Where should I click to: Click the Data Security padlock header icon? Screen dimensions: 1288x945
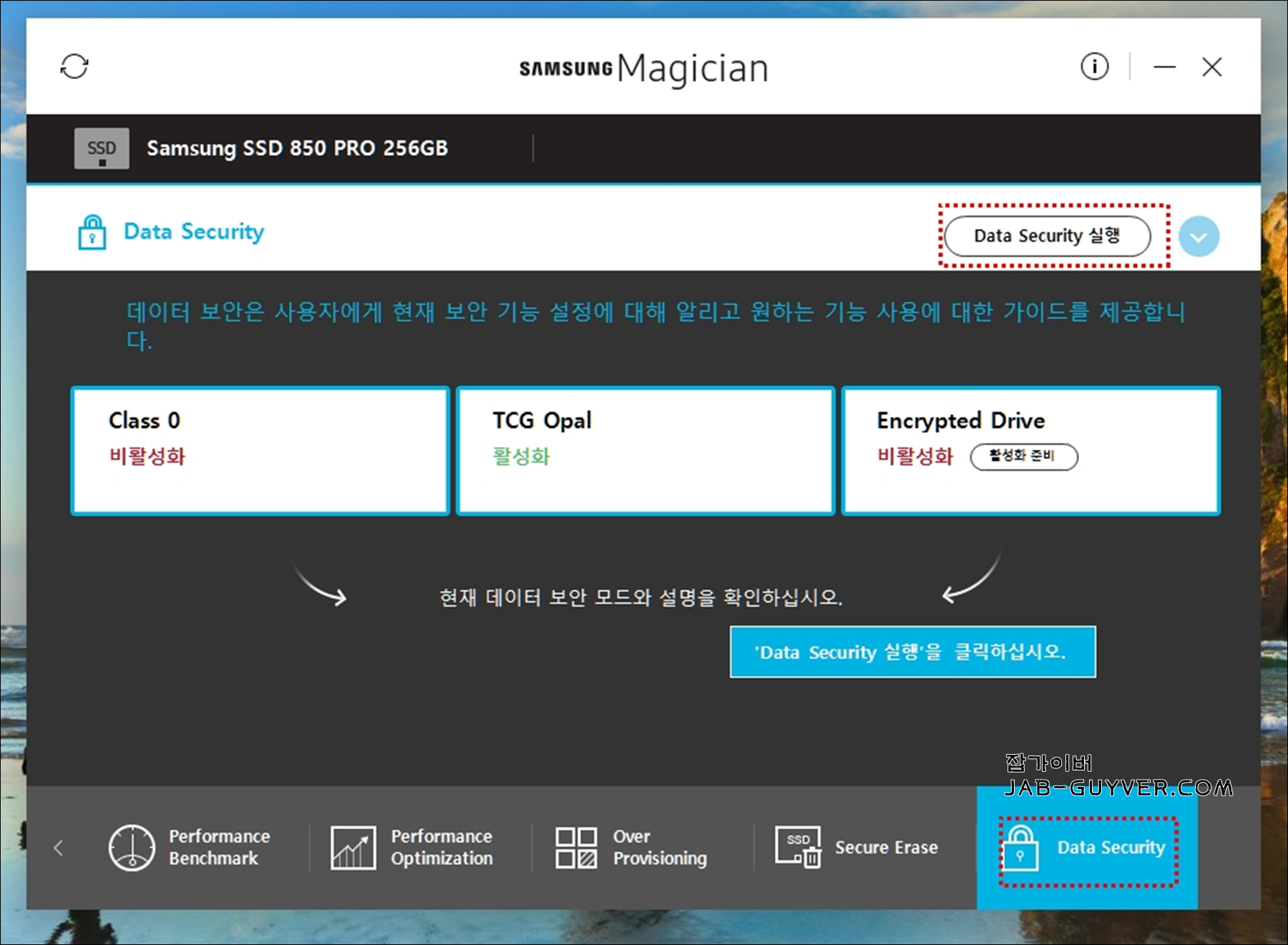pos(92,232)
